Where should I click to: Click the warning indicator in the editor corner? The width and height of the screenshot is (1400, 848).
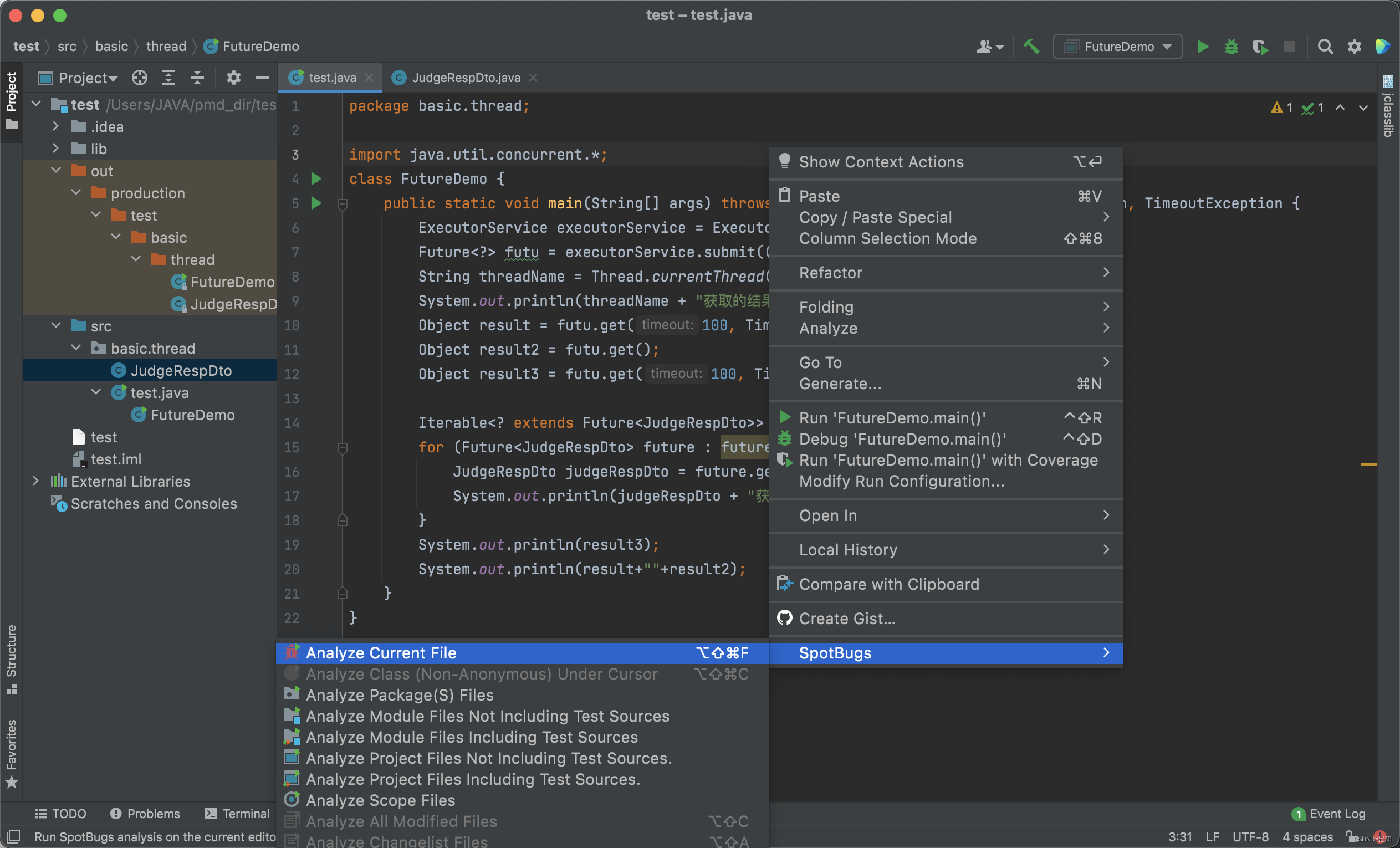tap(1281, 108)
